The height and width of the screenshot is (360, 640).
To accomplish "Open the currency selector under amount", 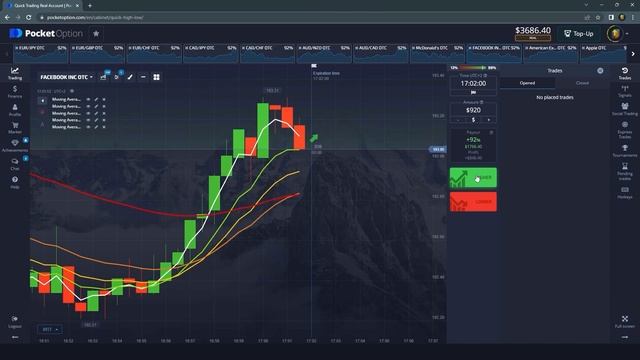I will (x=473, y=120).
